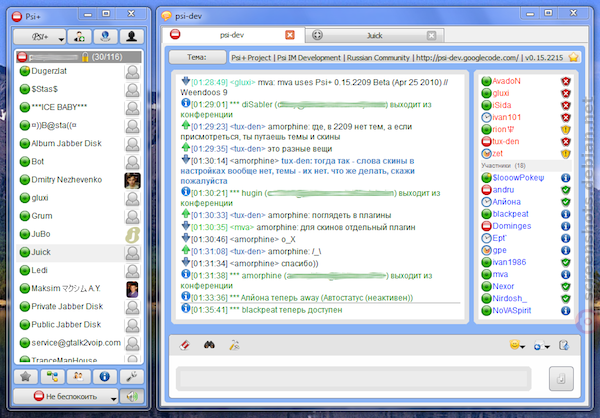
Task: Open status dropdown showing Не беспокоить
Action: point(65,397)
